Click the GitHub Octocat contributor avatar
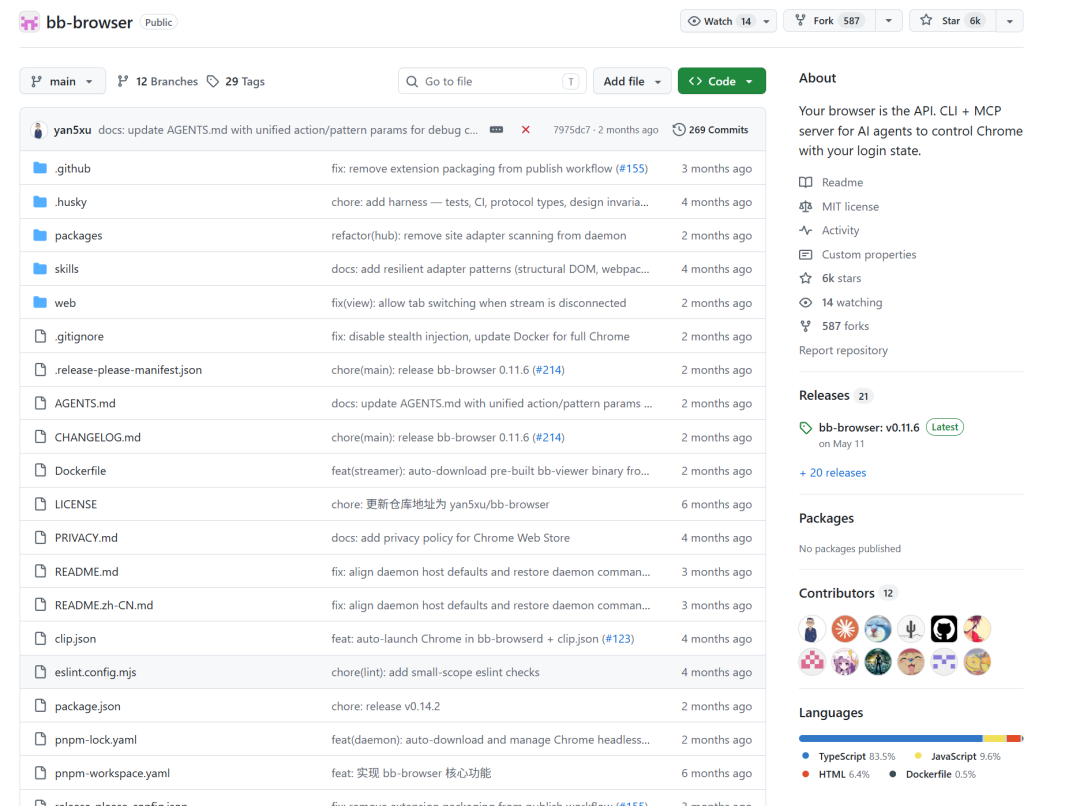Screen dimensions: 1080x806 point(944,629)
